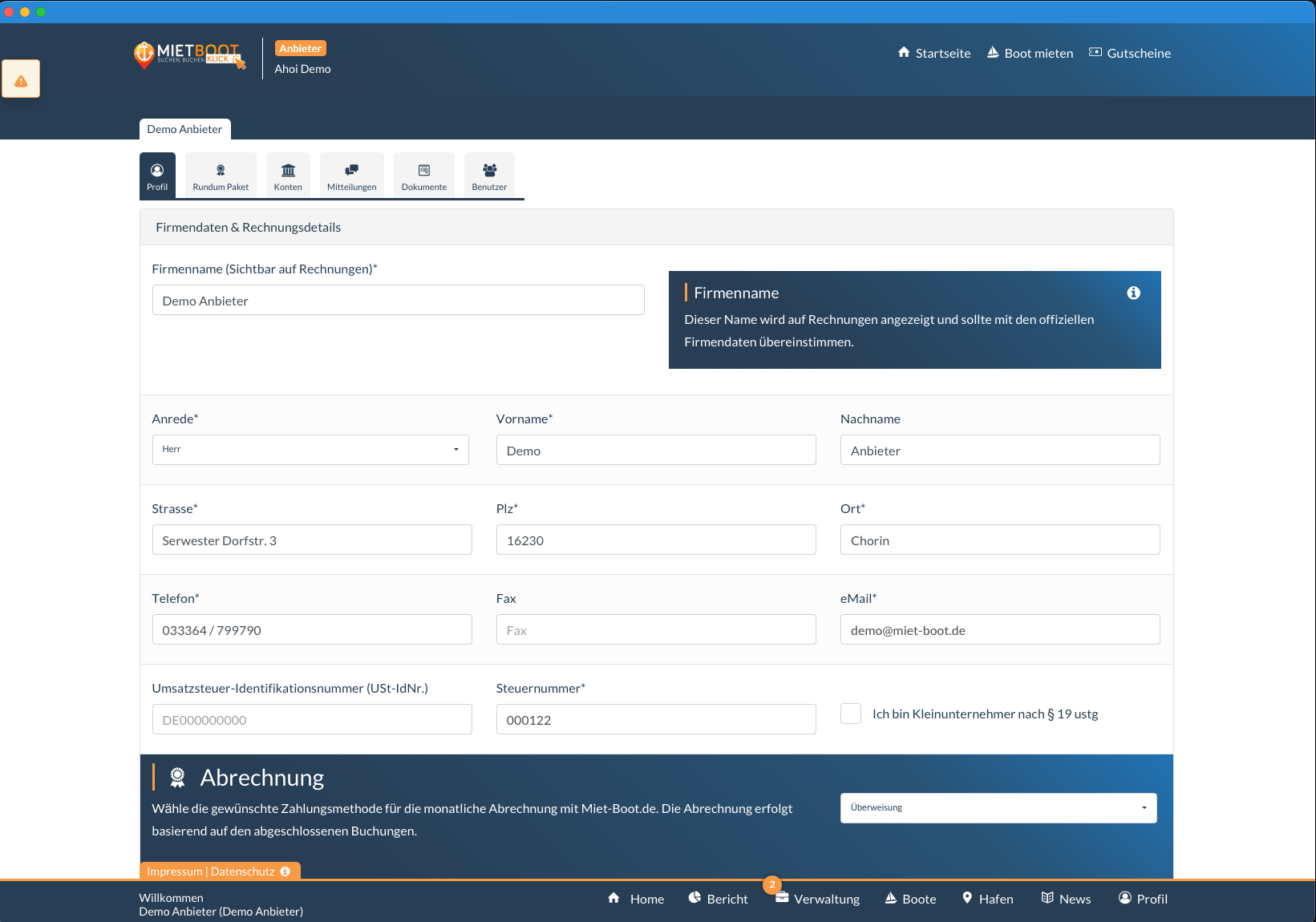Click the orange warning triangle icon
The width and height of the screenshot is (1316, 922).
(x=21, y=81)
